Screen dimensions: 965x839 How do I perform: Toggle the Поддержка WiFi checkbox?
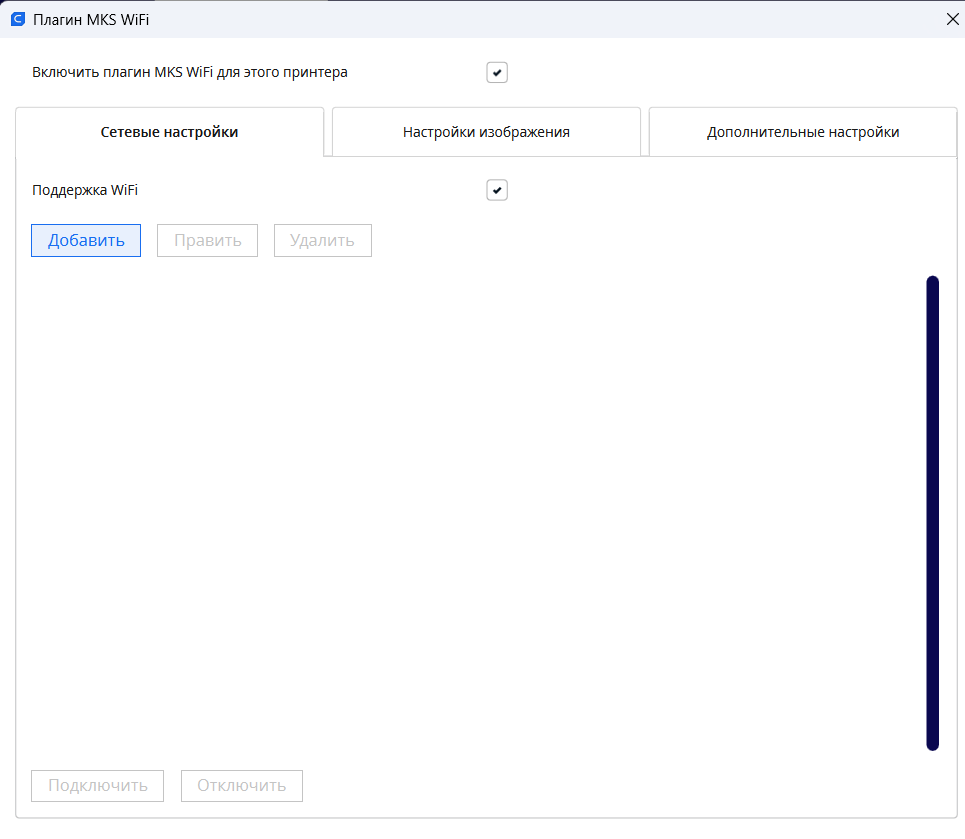click(x=497, y=190)
